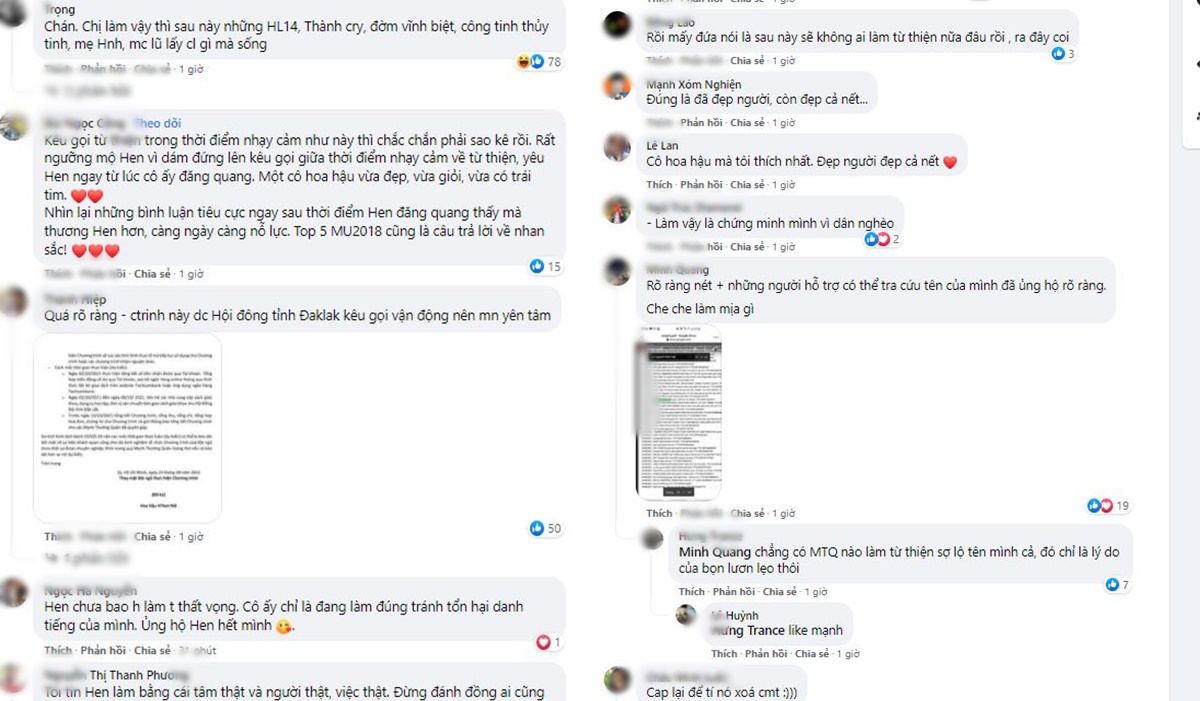Image resolution: width=1200 pixels, height=701 pixels.
Task: Open the phone screenshot image in Minh Quang's comment
Action: pos(679,412)
